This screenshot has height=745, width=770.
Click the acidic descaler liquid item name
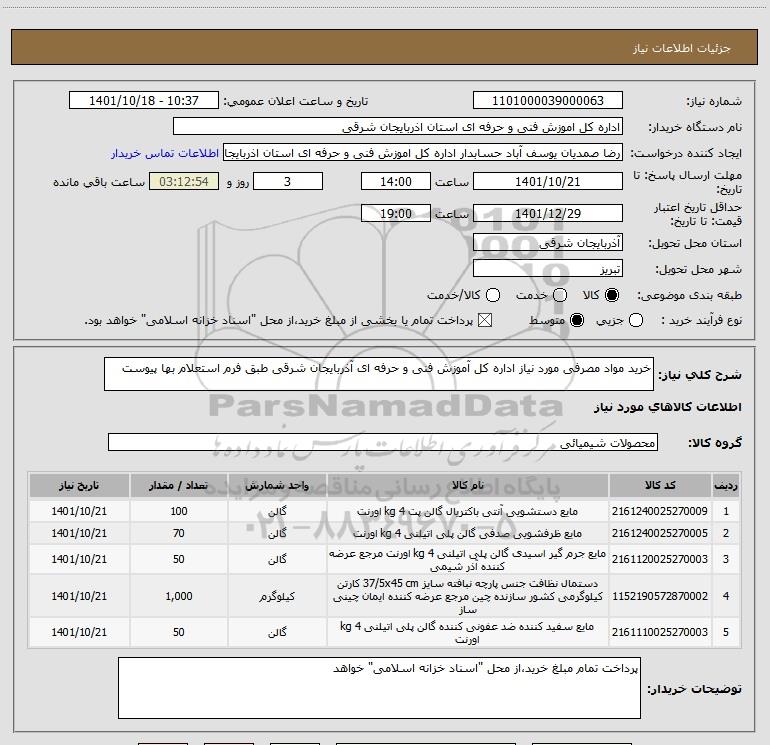tap(467, 559)
